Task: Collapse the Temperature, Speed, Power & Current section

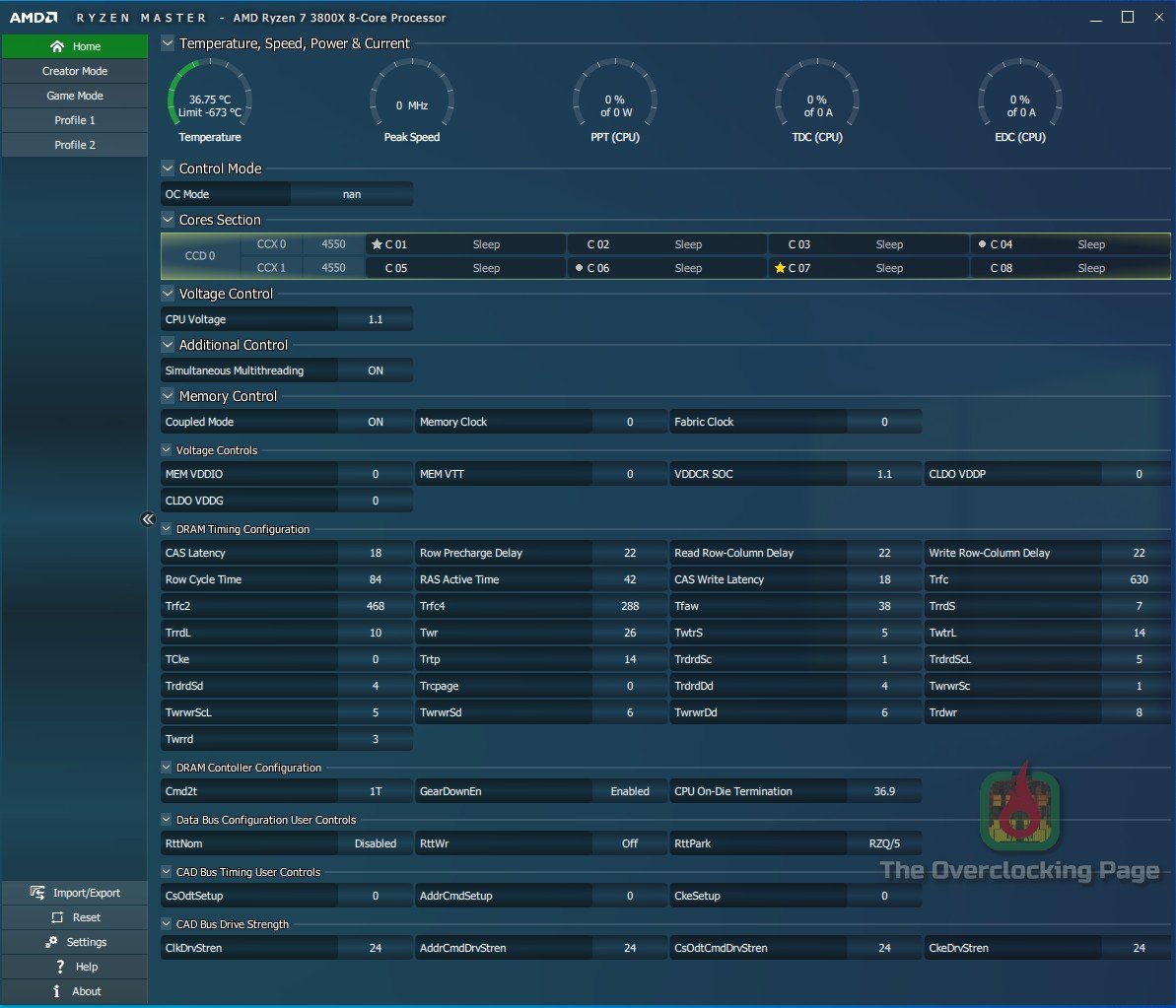Action: [168, 43]
